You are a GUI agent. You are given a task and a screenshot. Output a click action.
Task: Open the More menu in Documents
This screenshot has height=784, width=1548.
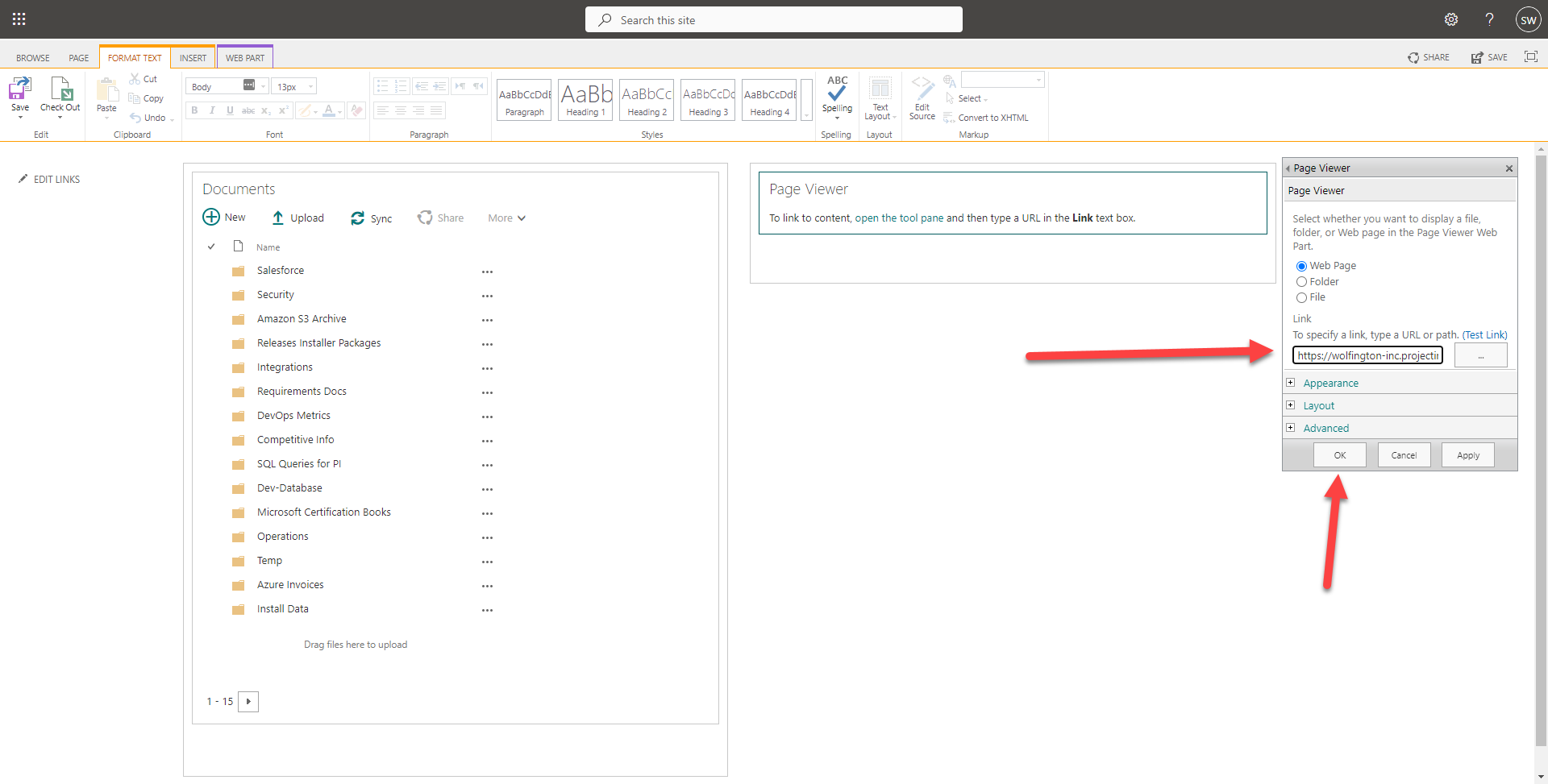click(x=506, y=218)
